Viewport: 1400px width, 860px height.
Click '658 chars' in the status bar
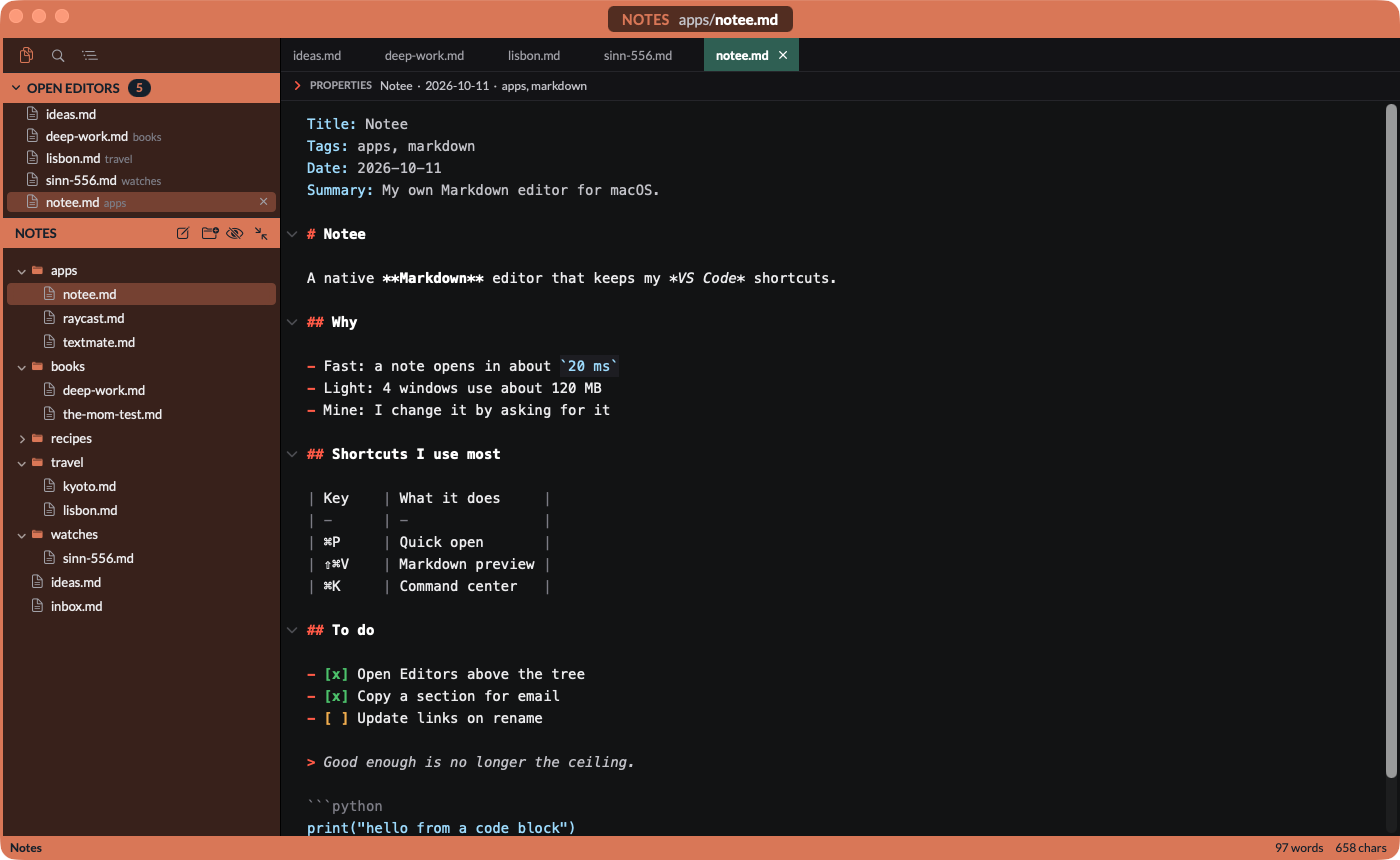coord(1361,848)
